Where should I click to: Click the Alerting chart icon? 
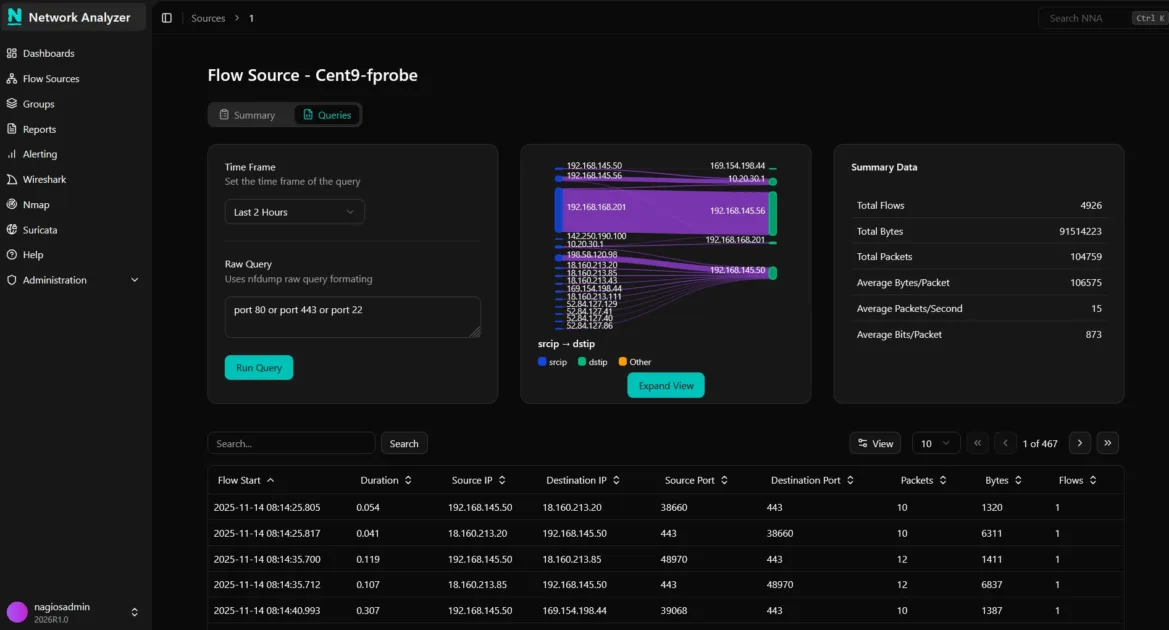(x=12, y=154)
